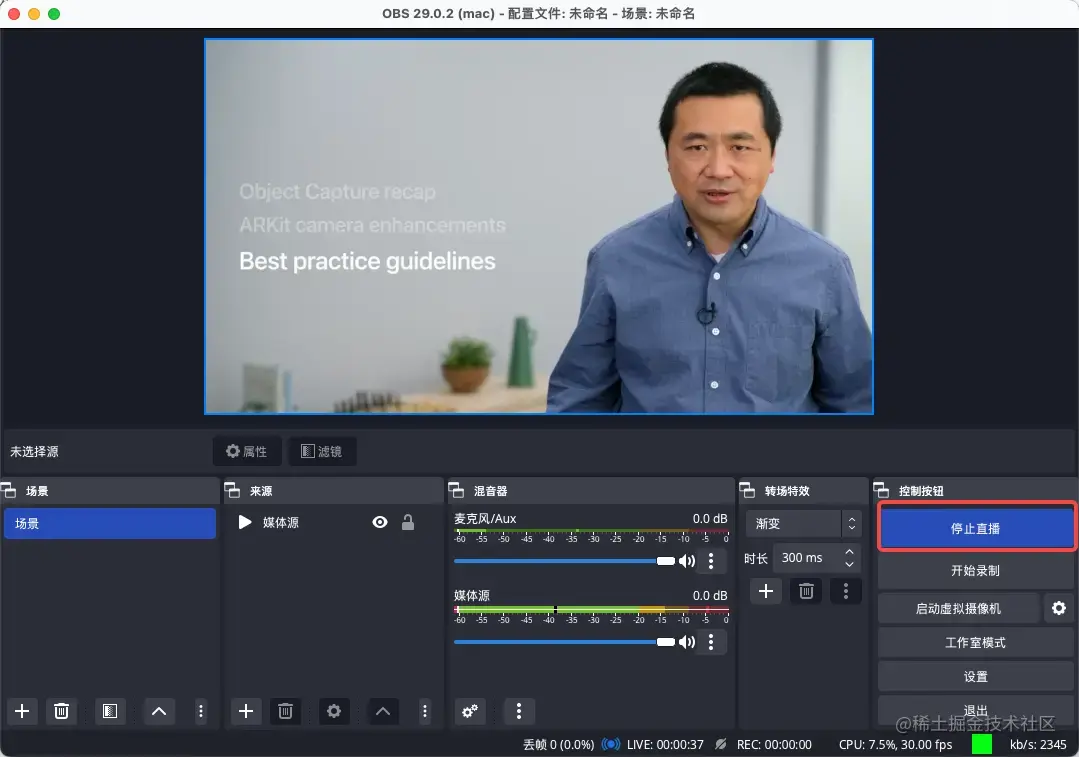Open the 麦克风/Aux three-dot options menu
Screen dimensions: 1079x757
713,561
